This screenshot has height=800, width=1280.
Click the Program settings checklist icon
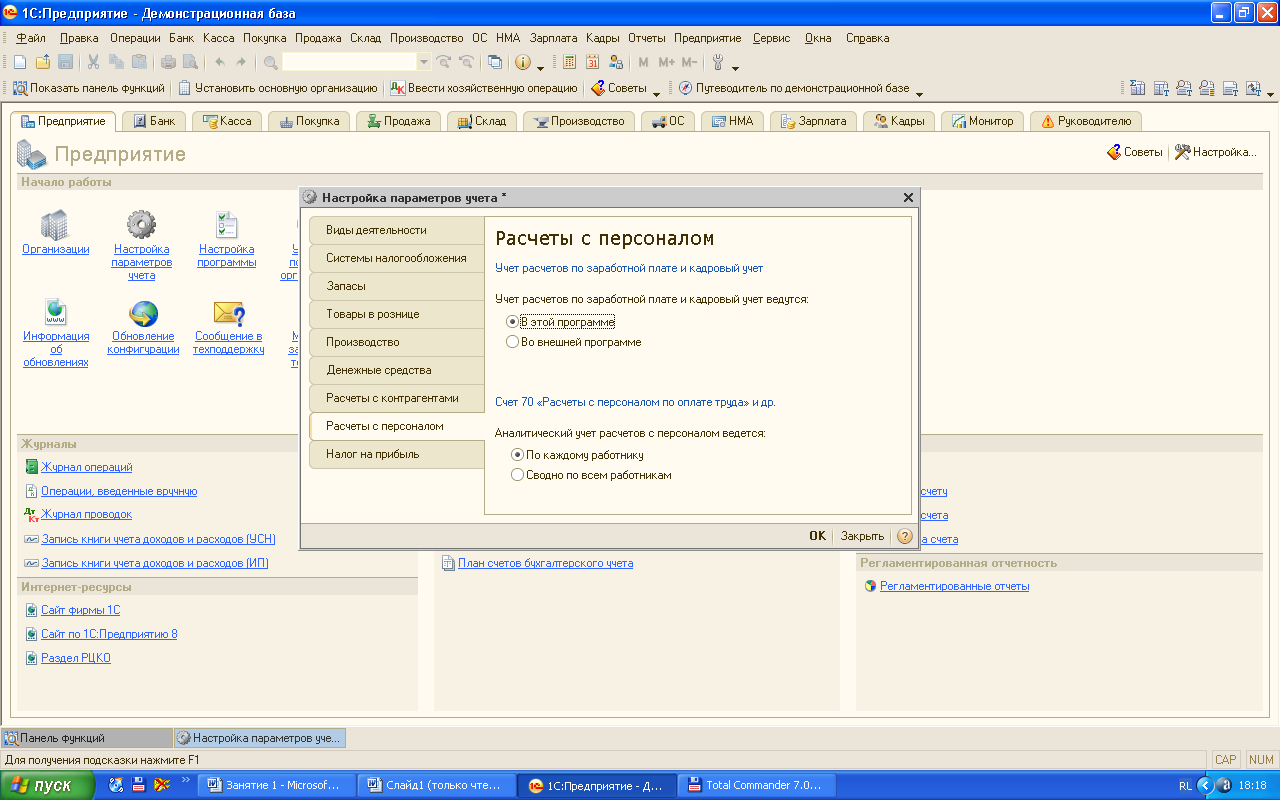227,224
